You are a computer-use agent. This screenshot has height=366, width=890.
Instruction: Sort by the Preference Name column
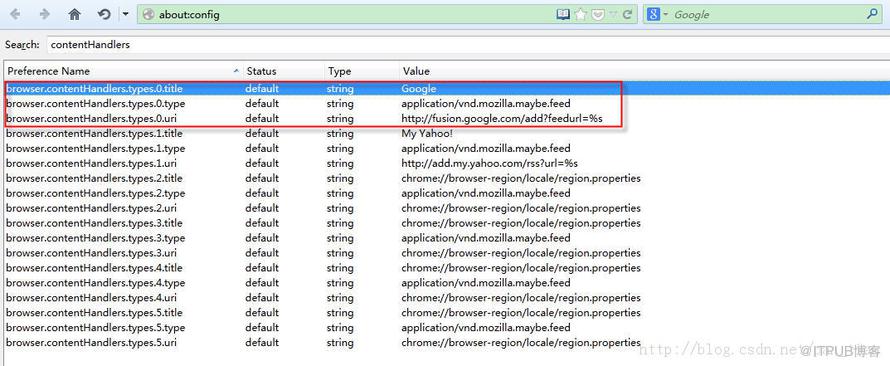coord(123,71)
